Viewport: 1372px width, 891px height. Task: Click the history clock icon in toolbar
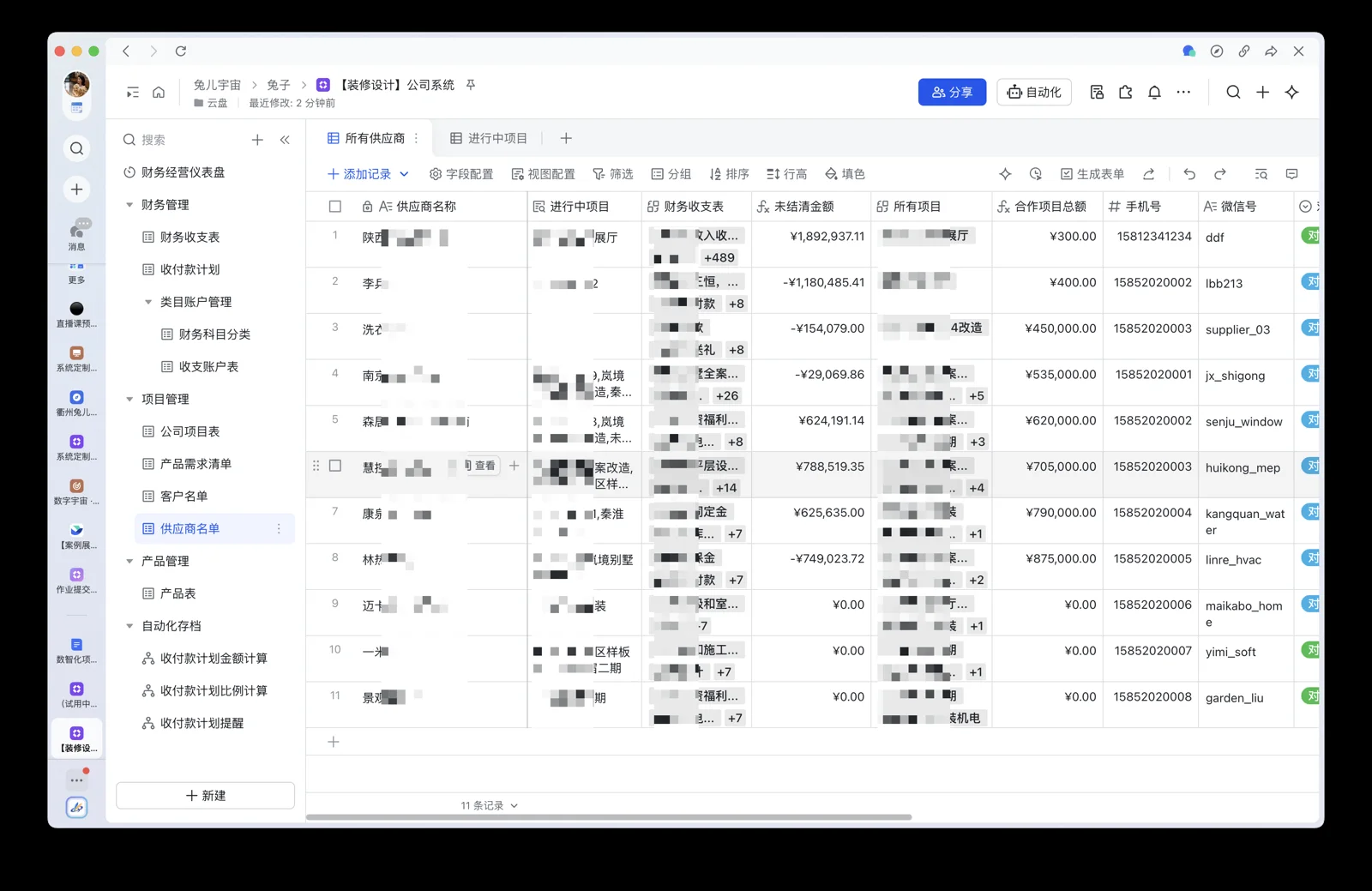click(1036, 174)
